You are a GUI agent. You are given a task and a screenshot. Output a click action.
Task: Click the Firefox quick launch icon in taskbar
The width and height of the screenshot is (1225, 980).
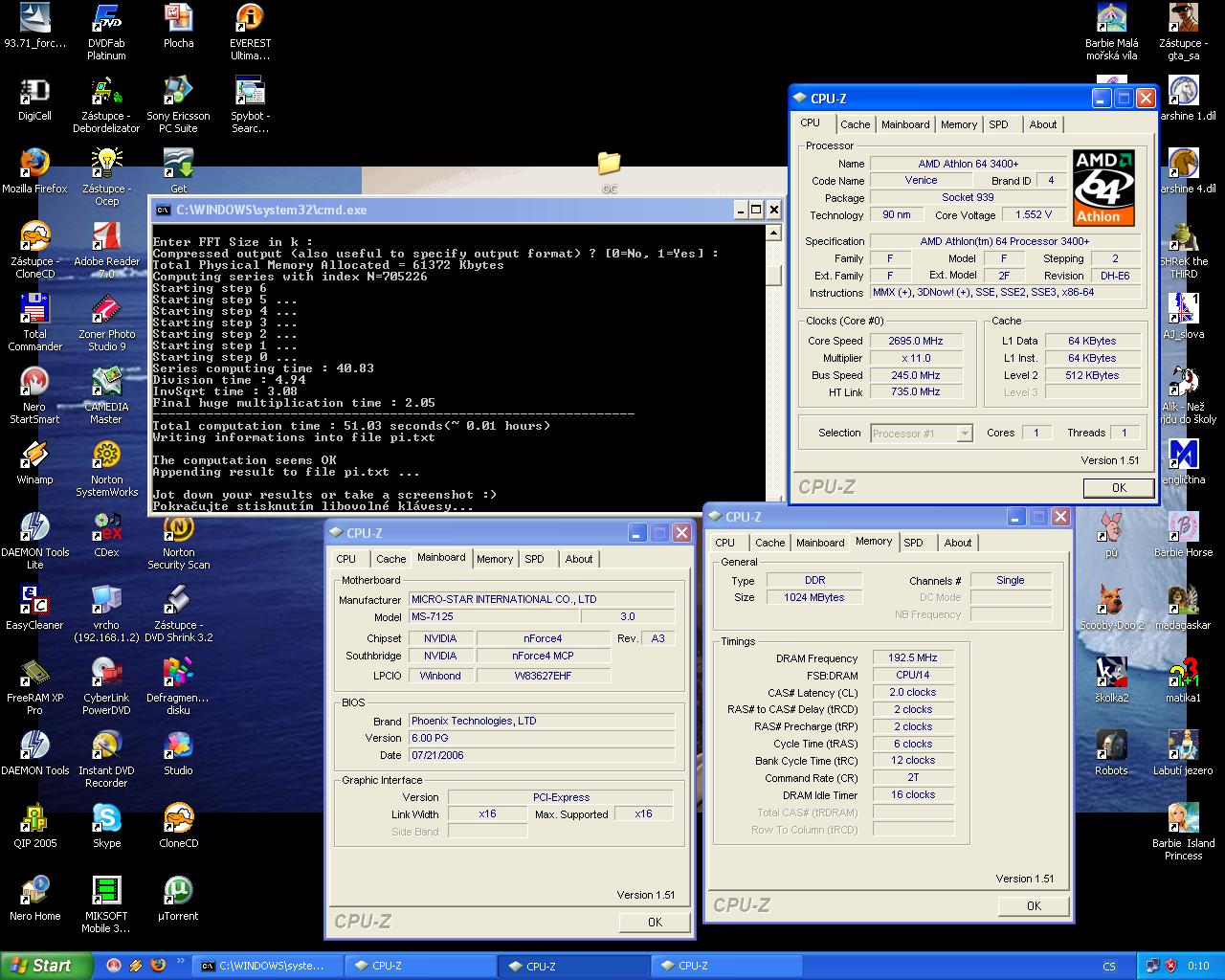(158, 966)
